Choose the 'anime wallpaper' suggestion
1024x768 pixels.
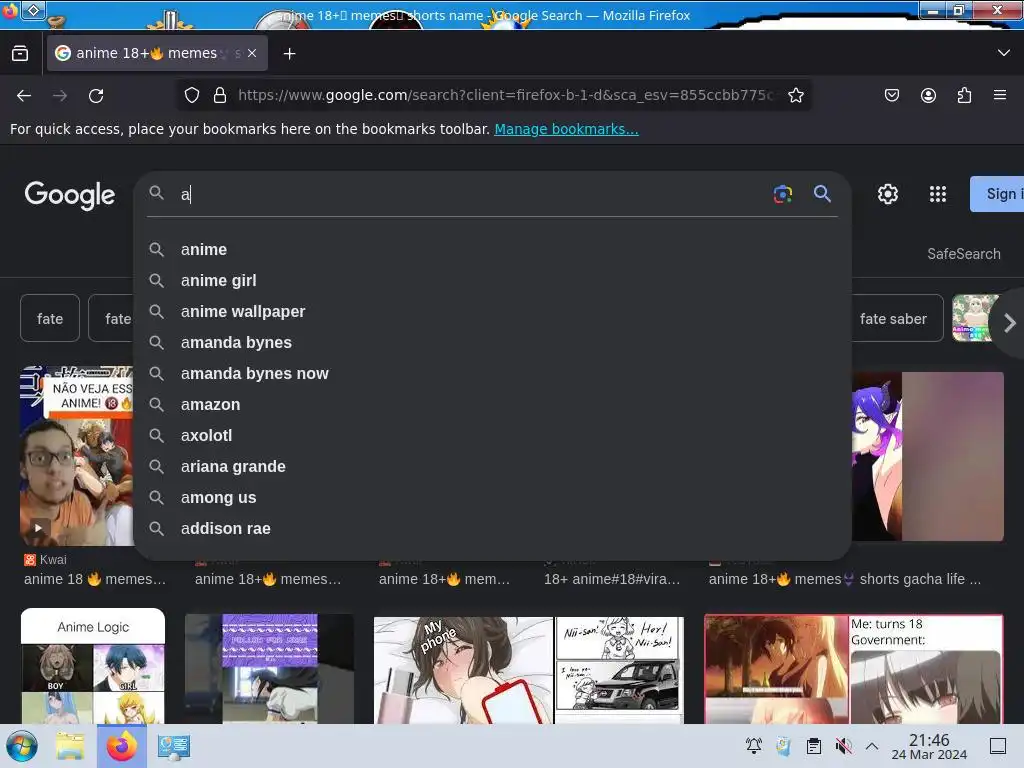pyautogui.click(x=492, y=312)
